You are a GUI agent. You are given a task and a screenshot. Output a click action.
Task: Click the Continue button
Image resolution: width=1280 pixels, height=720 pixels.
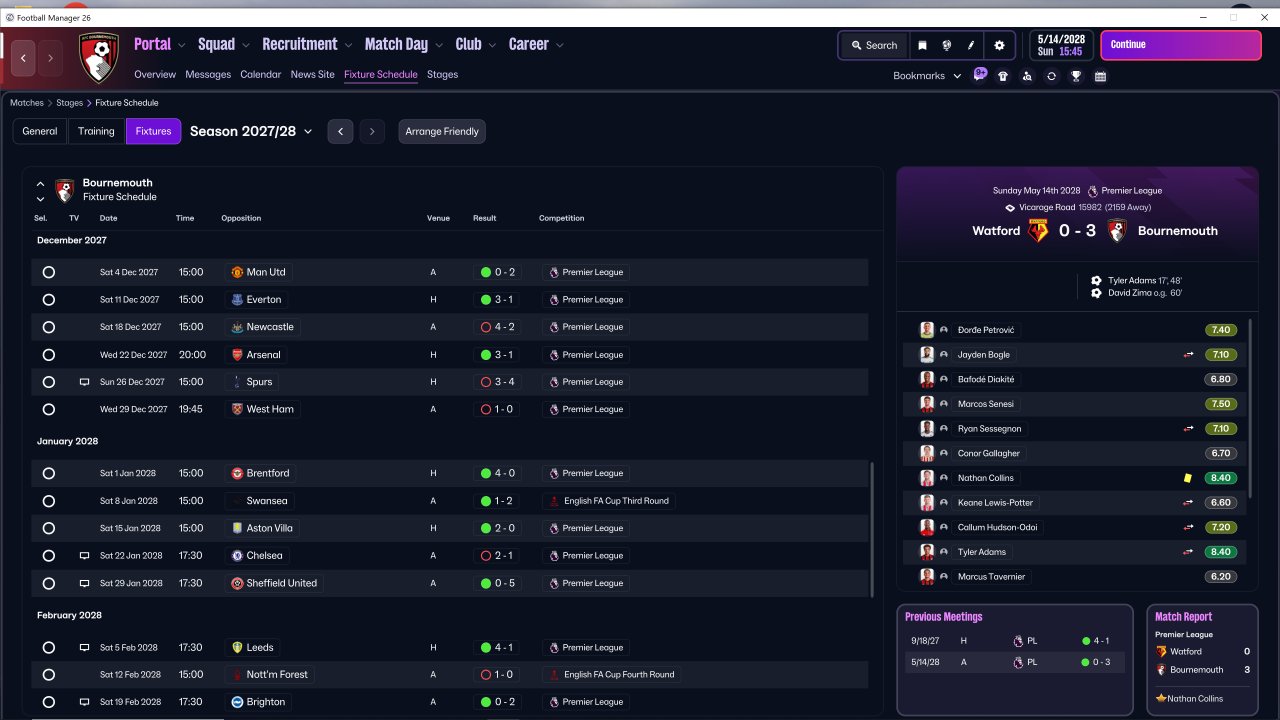pos(1181,45)
